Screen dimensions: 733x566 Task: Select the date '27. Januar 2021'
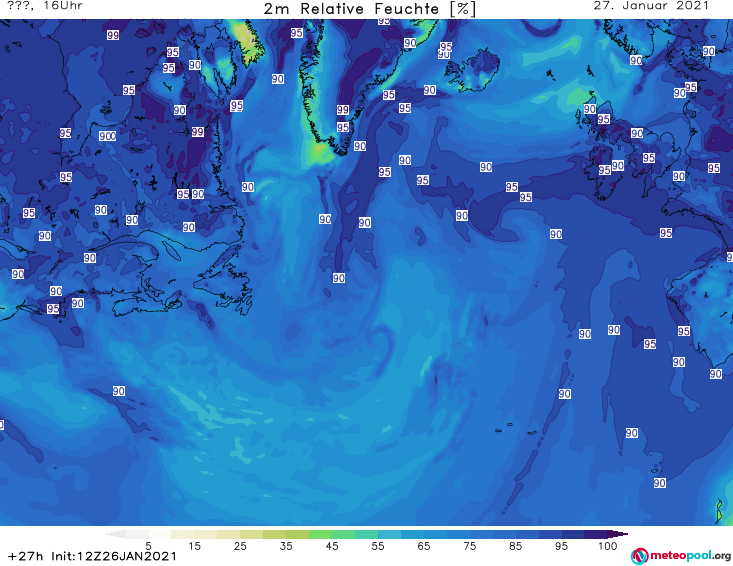(651, 6)
